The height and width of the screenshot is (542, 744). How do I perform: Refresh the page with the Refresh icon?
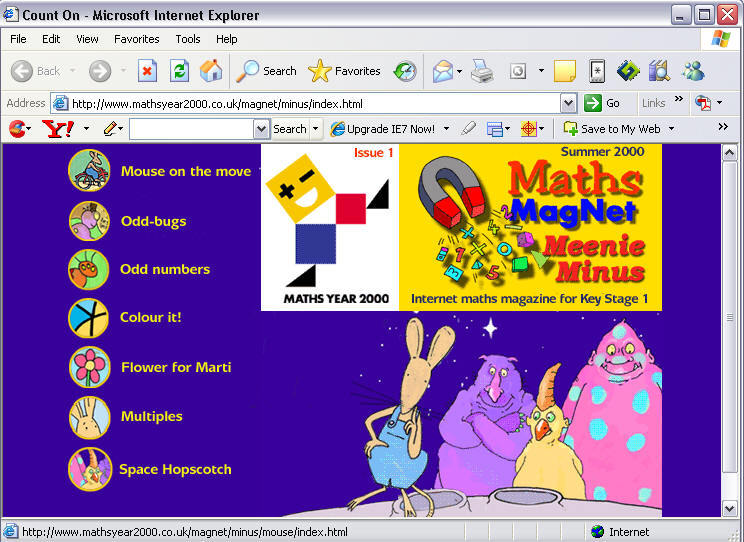pyautogui.click(x=179, y=71)
